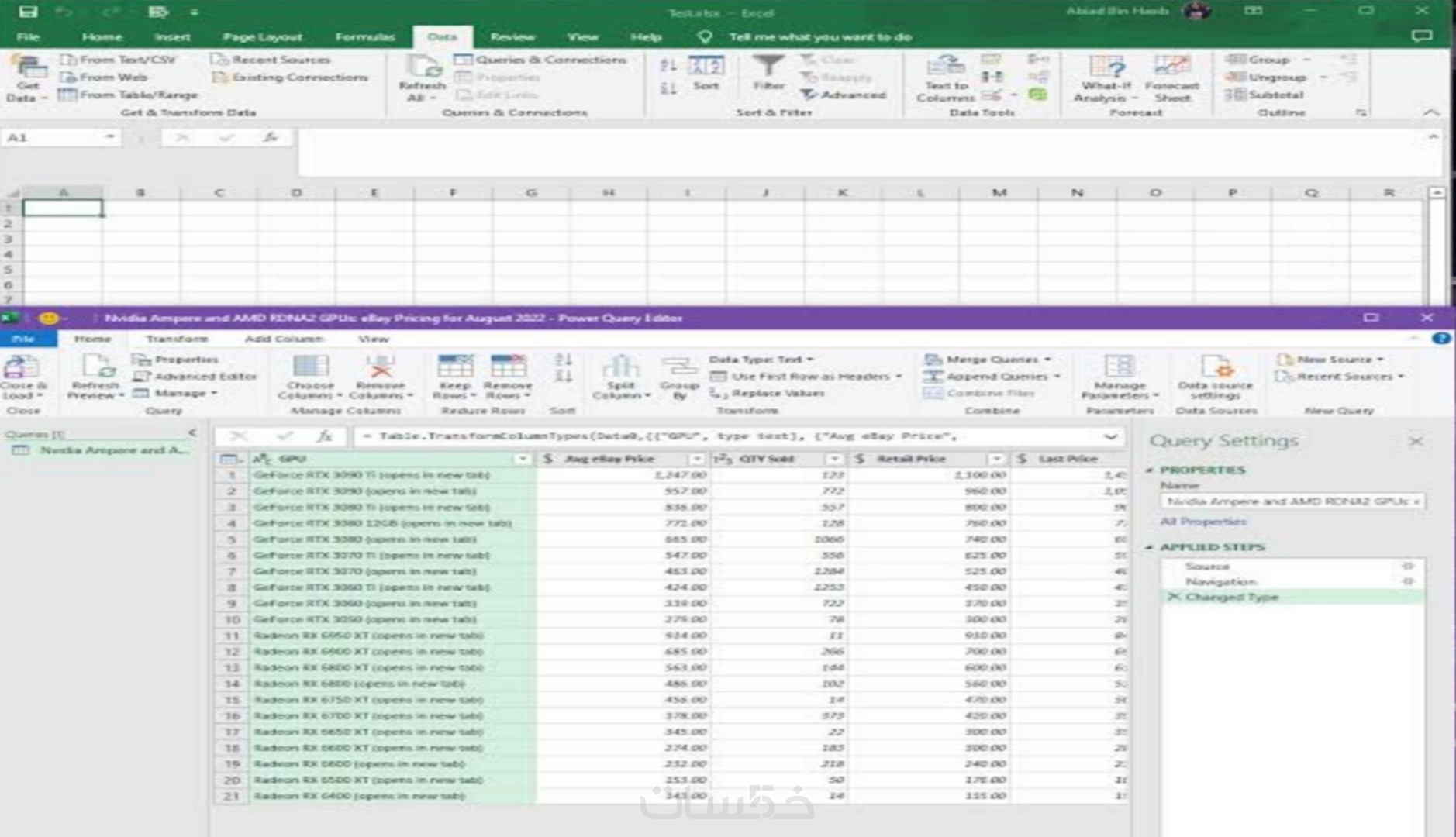1456x837 pixels.
Task: Open Merge Queries dropdown
Action: [x=1047, y=359]
